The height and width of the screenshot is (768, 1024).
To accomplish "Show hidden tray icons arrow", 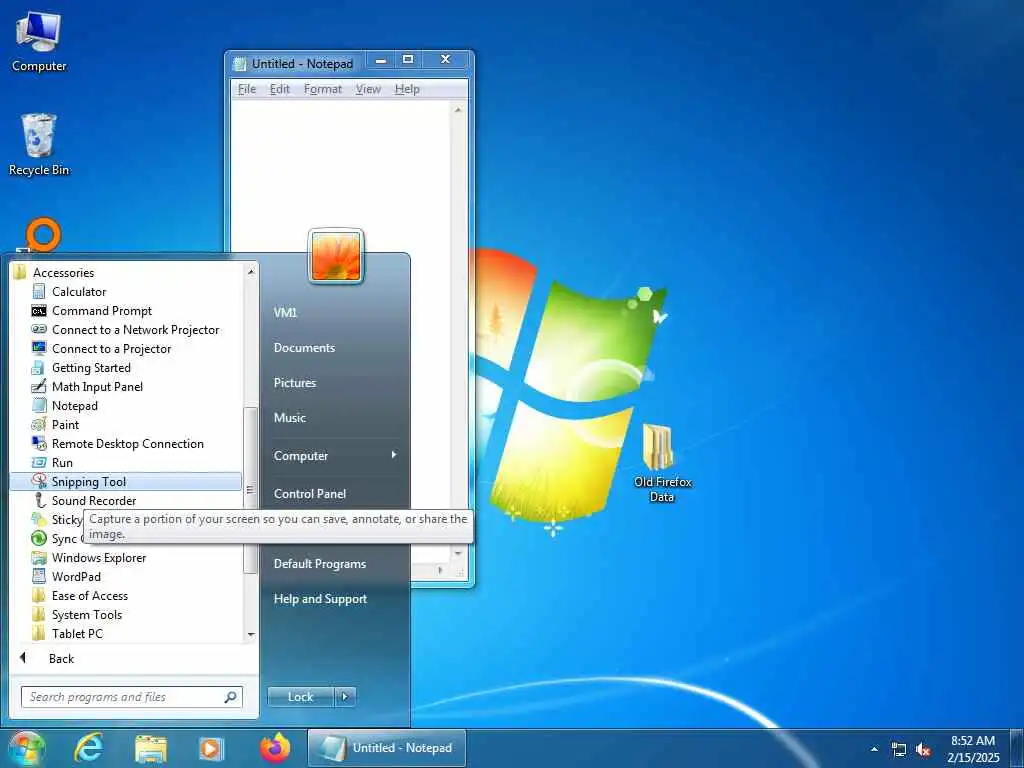I will tap(874, 750).
